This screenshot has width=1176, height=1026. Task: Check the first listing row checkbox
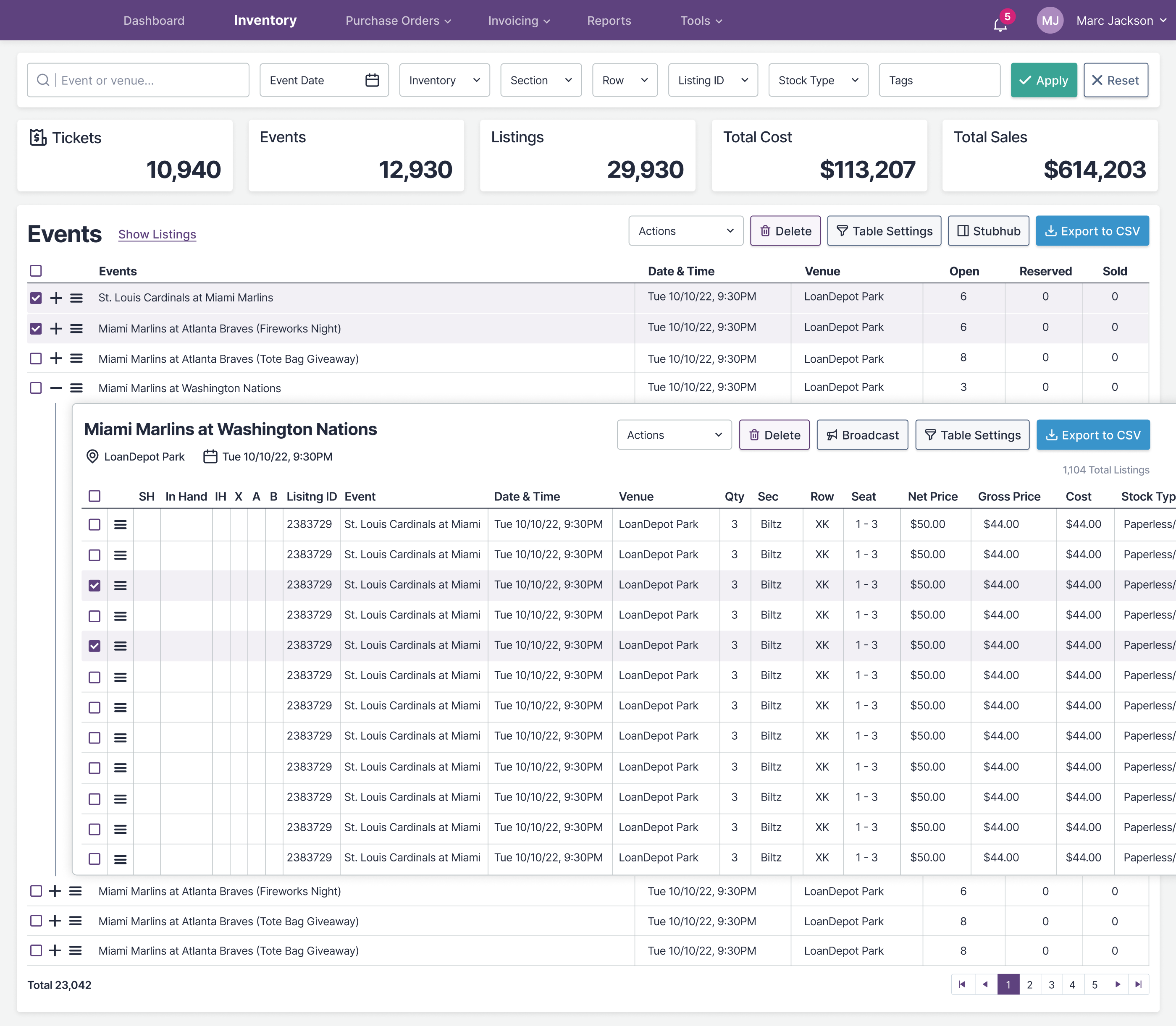[x=94, y=524]
